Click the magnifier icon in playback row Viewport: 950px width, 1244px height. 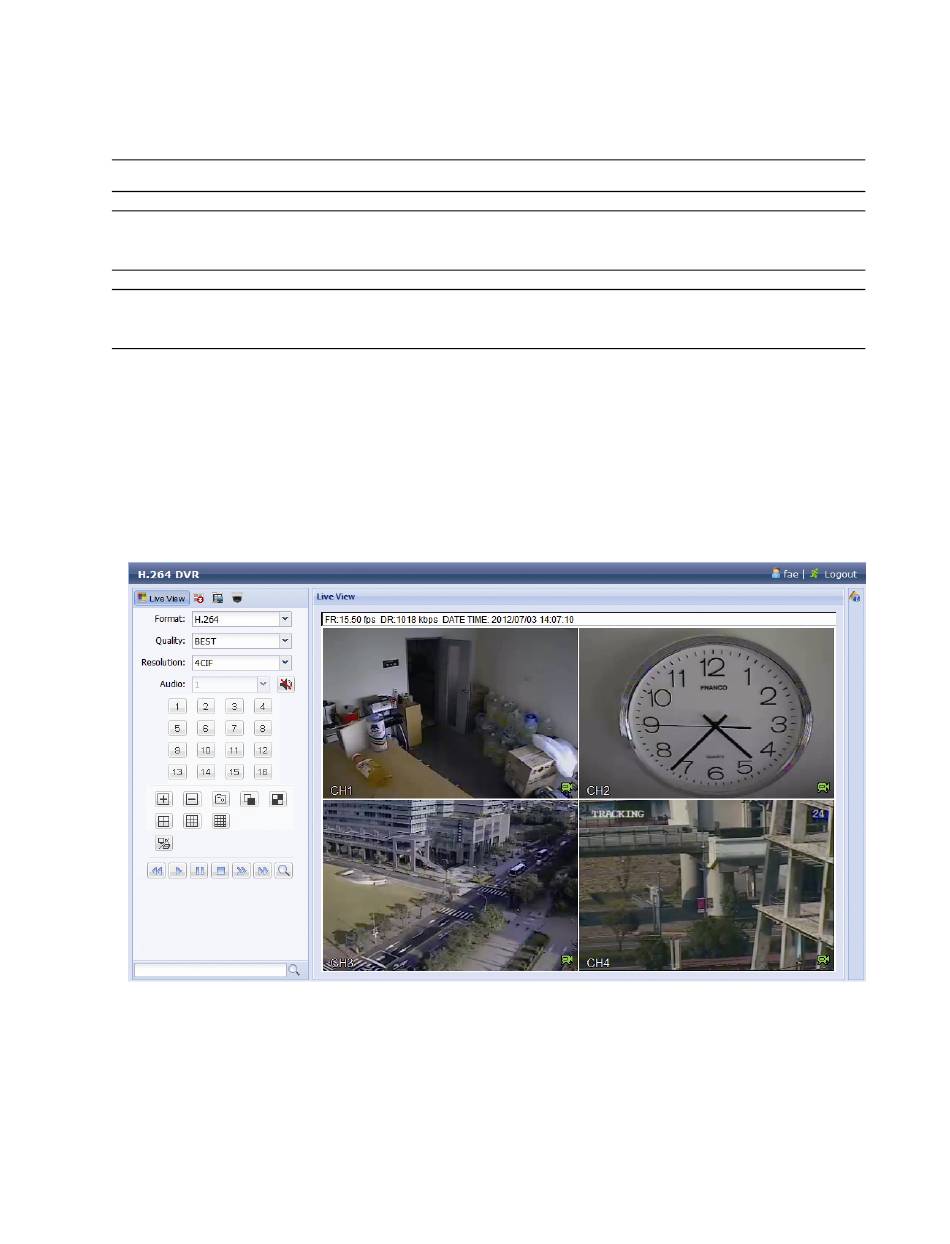284,871
